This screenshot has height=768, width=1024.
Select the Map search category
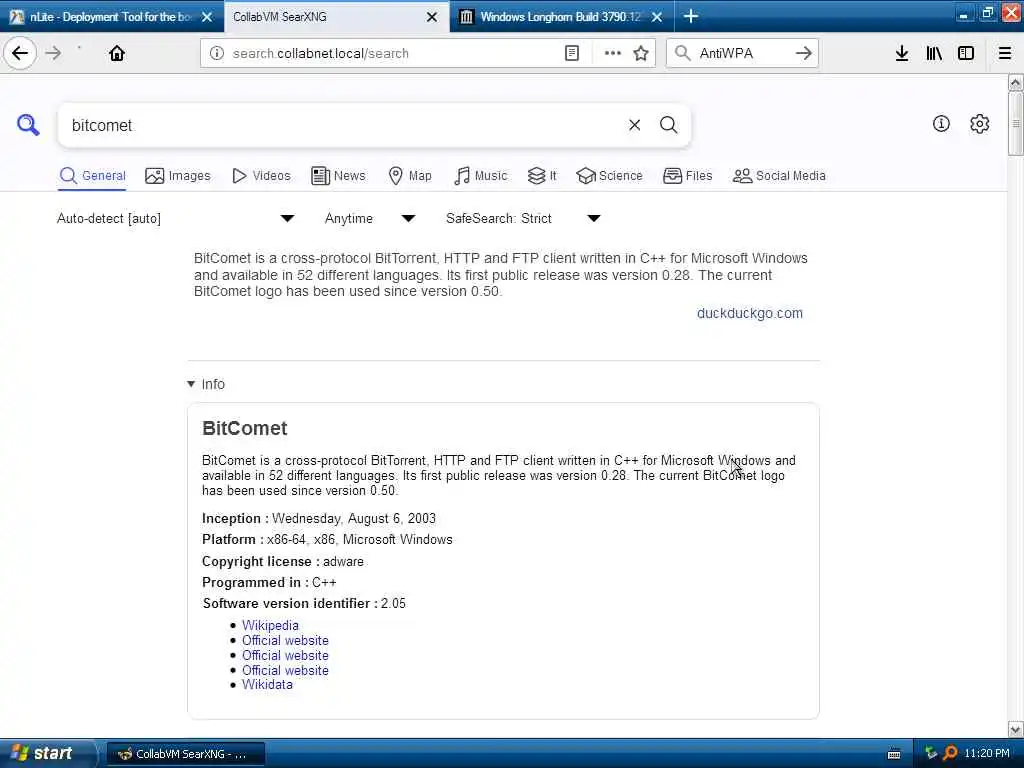click(410, 176)
